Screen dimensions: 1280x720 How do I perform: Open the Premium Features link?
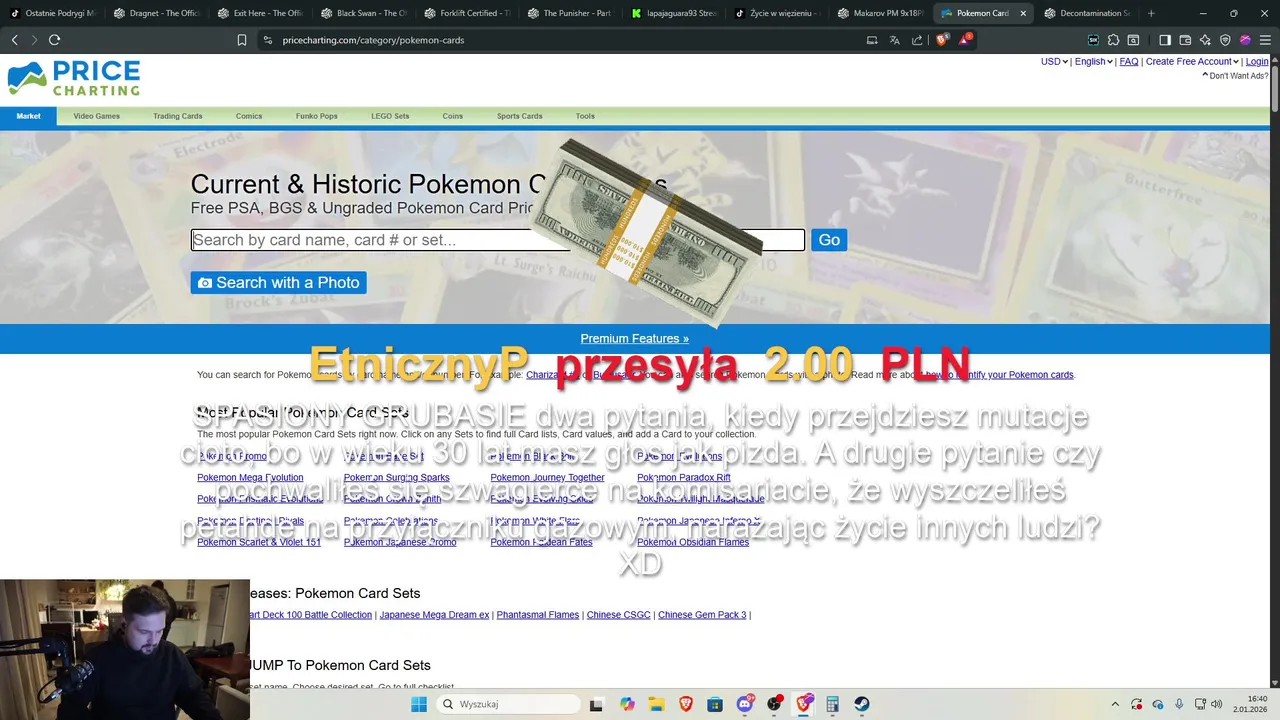634,338
